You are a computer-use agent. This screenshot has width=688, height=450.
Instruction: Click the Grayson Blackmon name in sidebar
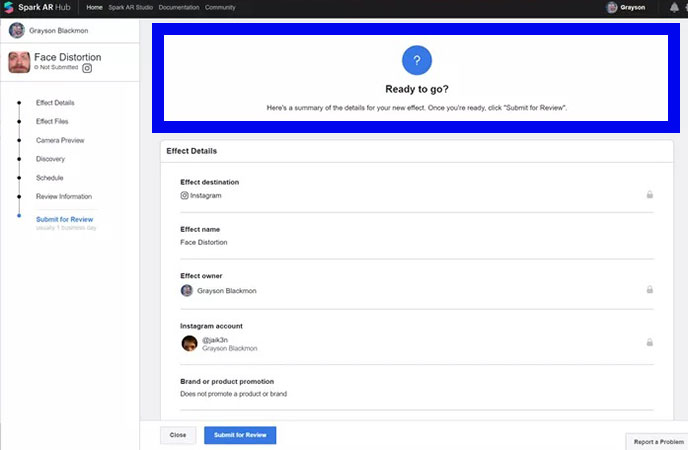coord(59,31)
